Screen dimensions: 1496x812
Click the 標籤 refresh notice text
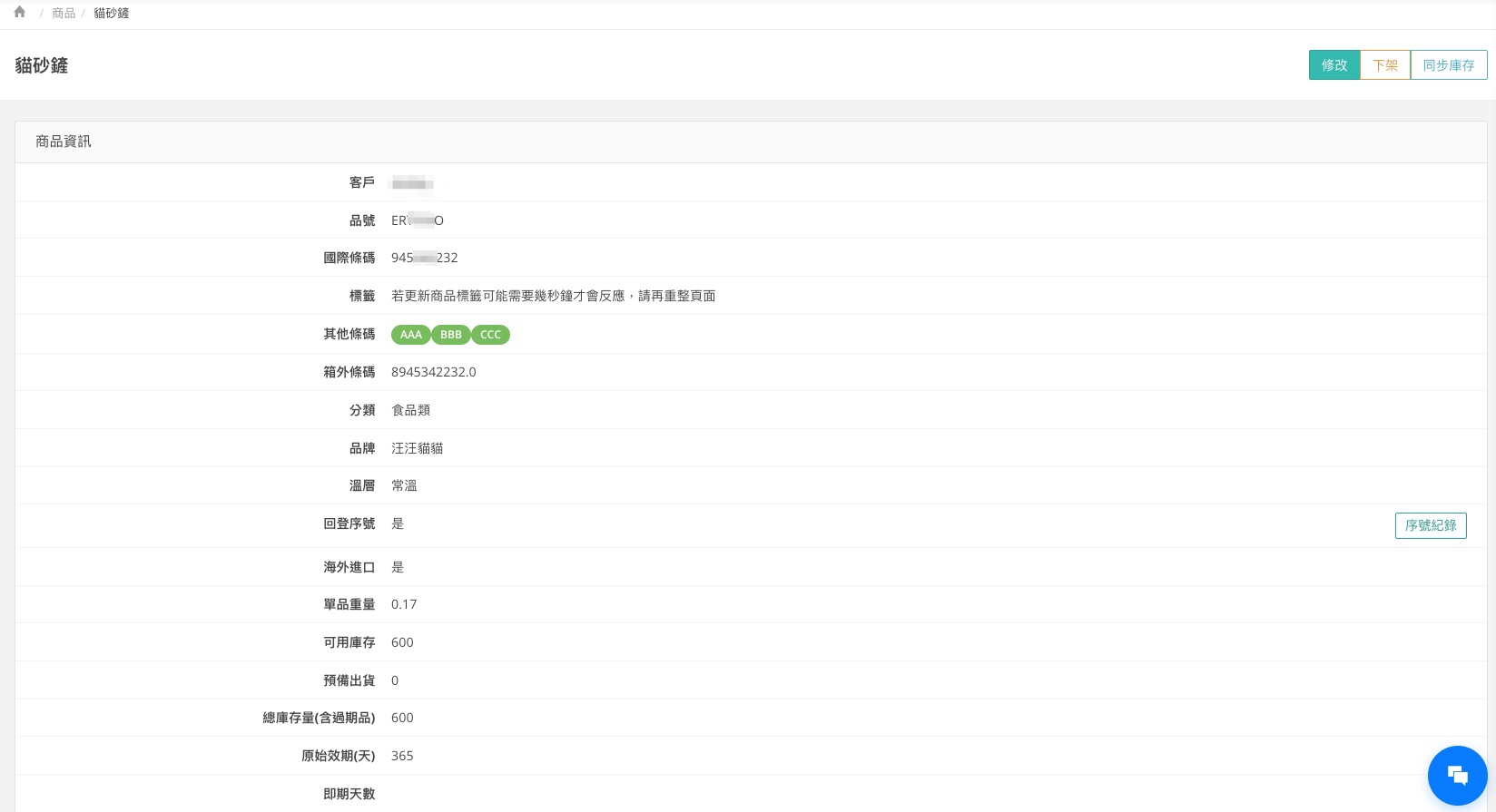coord(553,296)
